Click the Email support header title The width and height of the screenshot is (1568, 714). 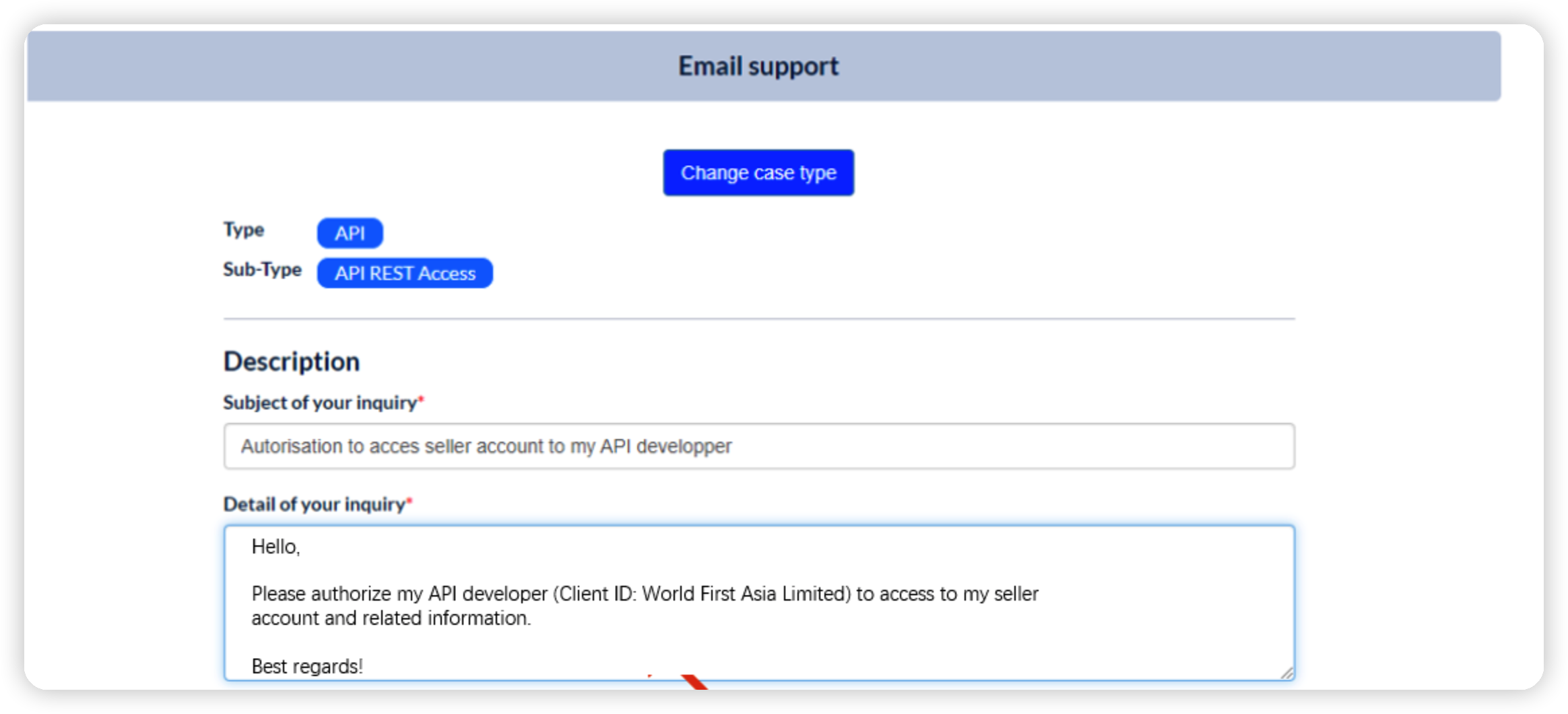click(758, 66)
